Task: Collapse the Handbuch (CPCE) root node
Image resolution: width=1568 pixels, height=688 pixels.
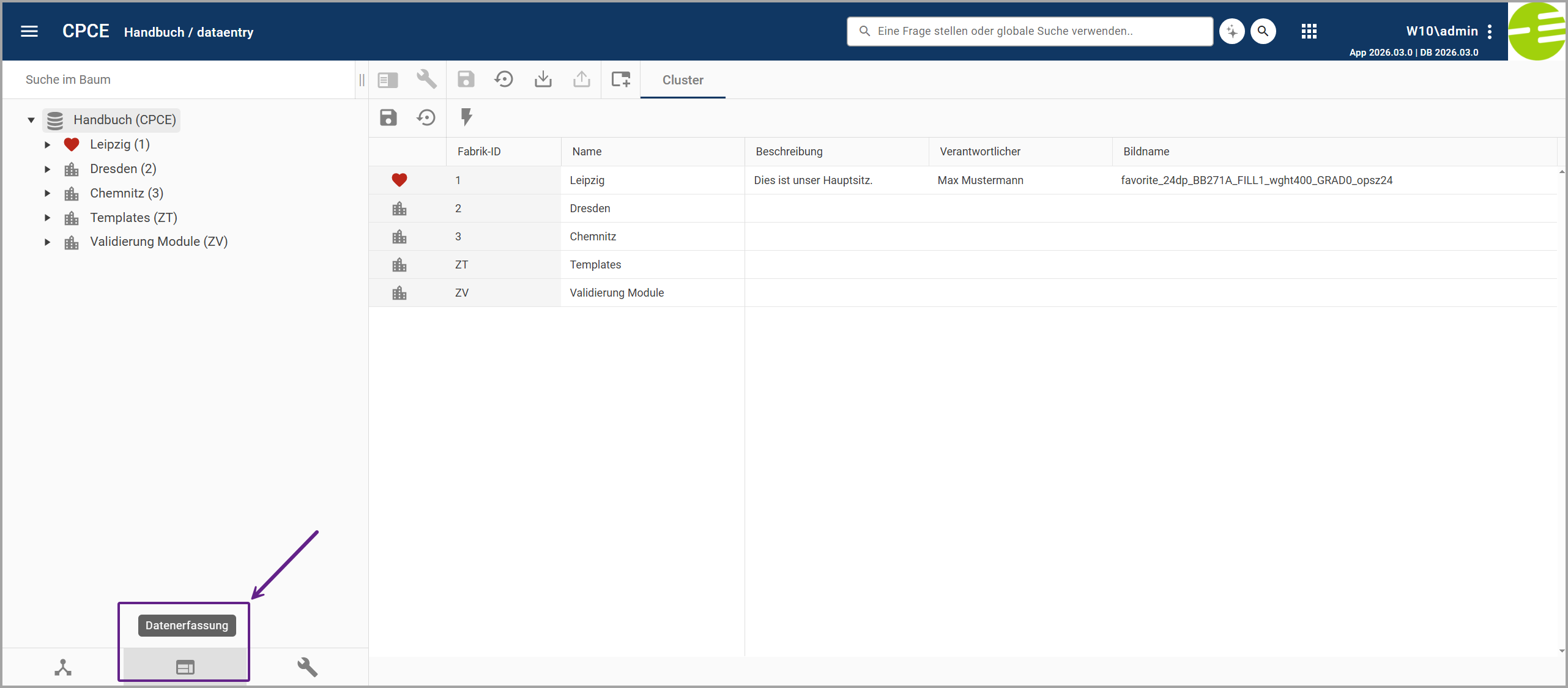Action: (x=31, y=120)
